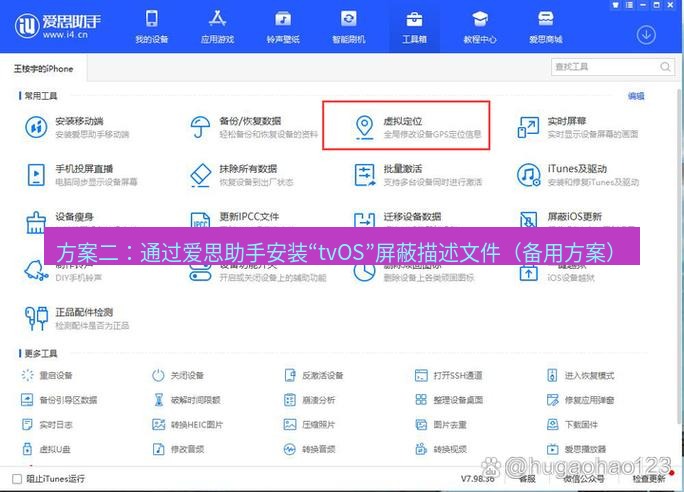The width and height of the screenshot is (684, 492).
Task: Open the 图片去重 duplicate photo tool
Action: point(441,424)
